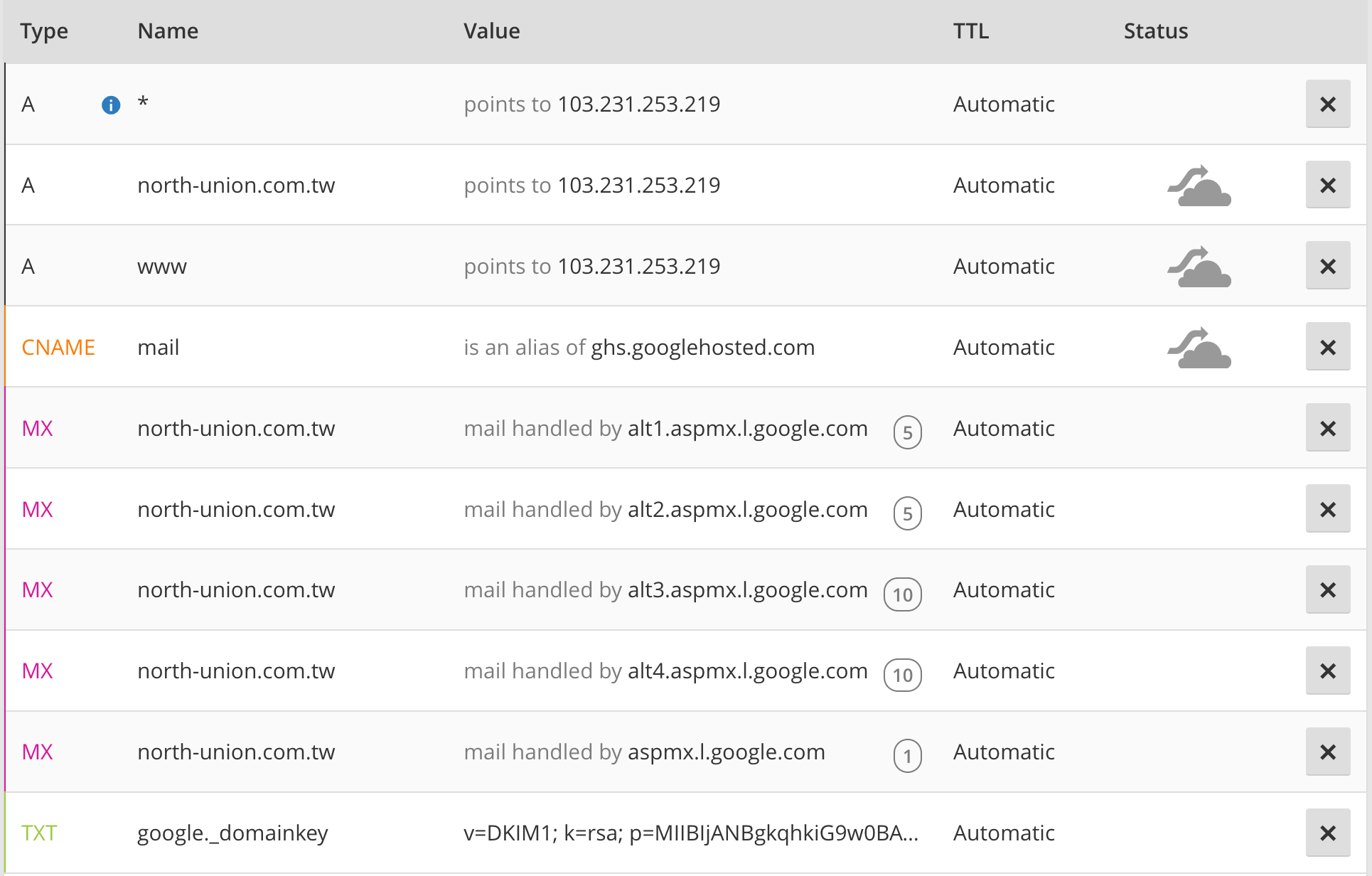Click the www record name
Screen dimensions: 1372x876
point(162,267)
